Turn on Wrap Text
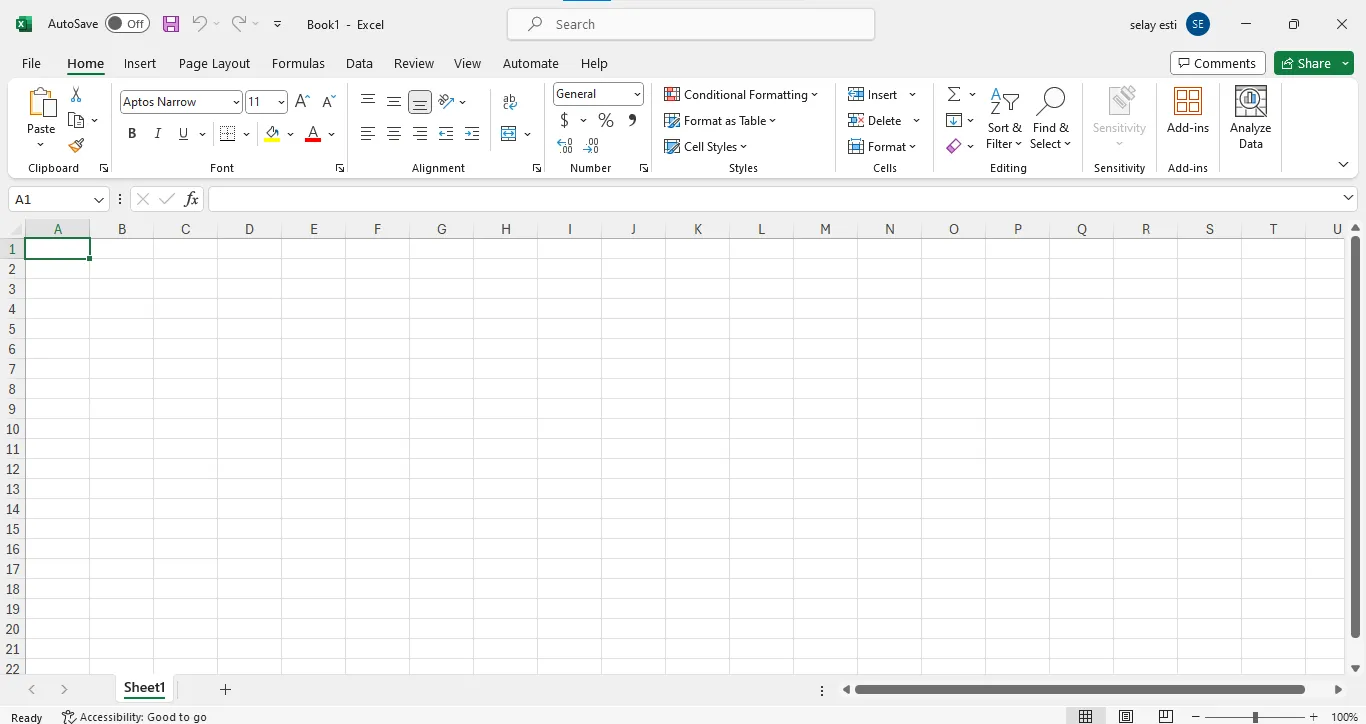1366x724 pixels. click(x=510, y=101)
